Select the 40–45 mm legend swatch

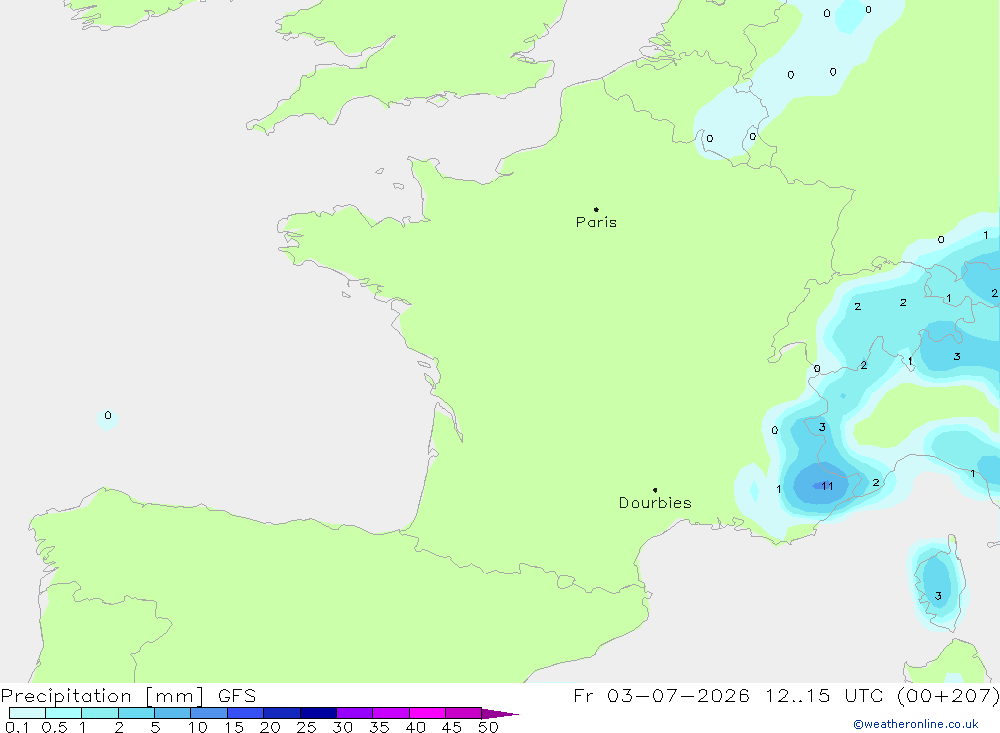427,713
